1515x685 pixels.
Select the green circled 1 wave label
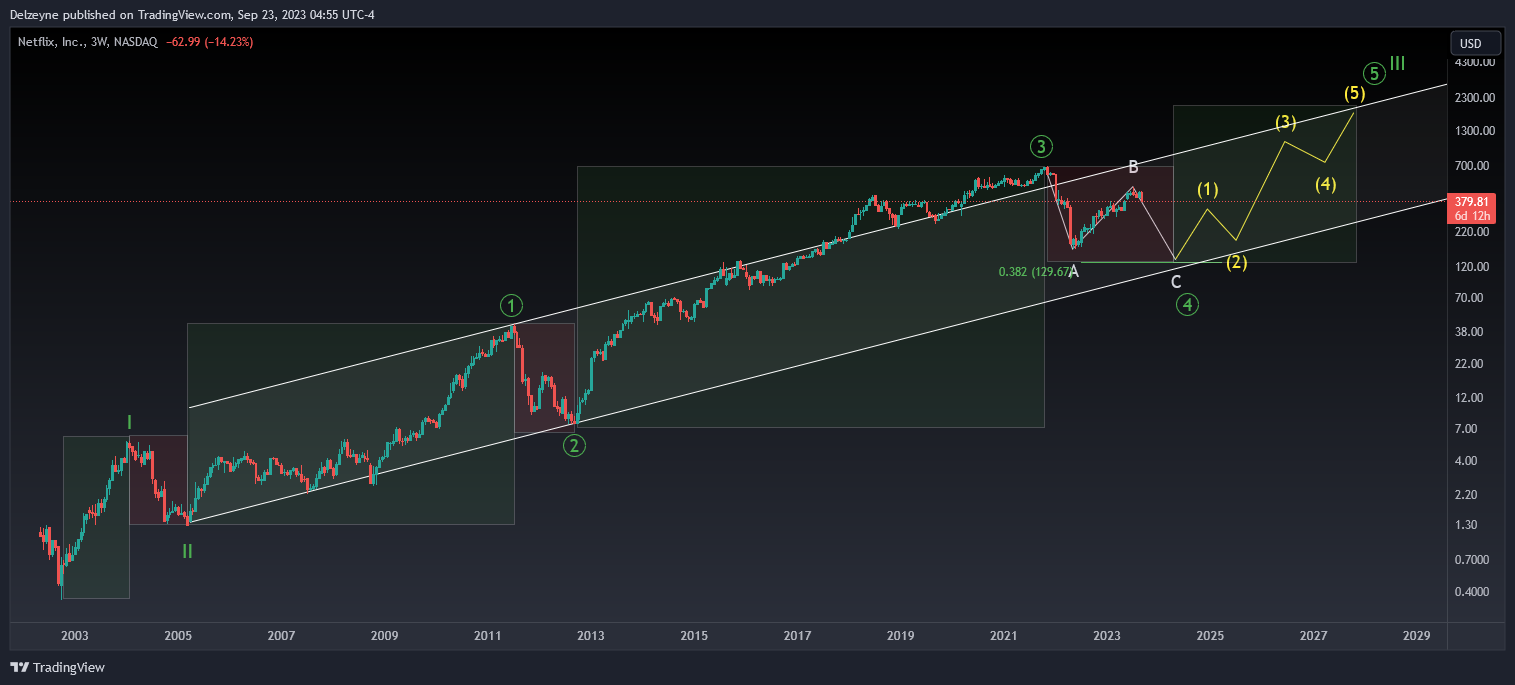[511, 305]
